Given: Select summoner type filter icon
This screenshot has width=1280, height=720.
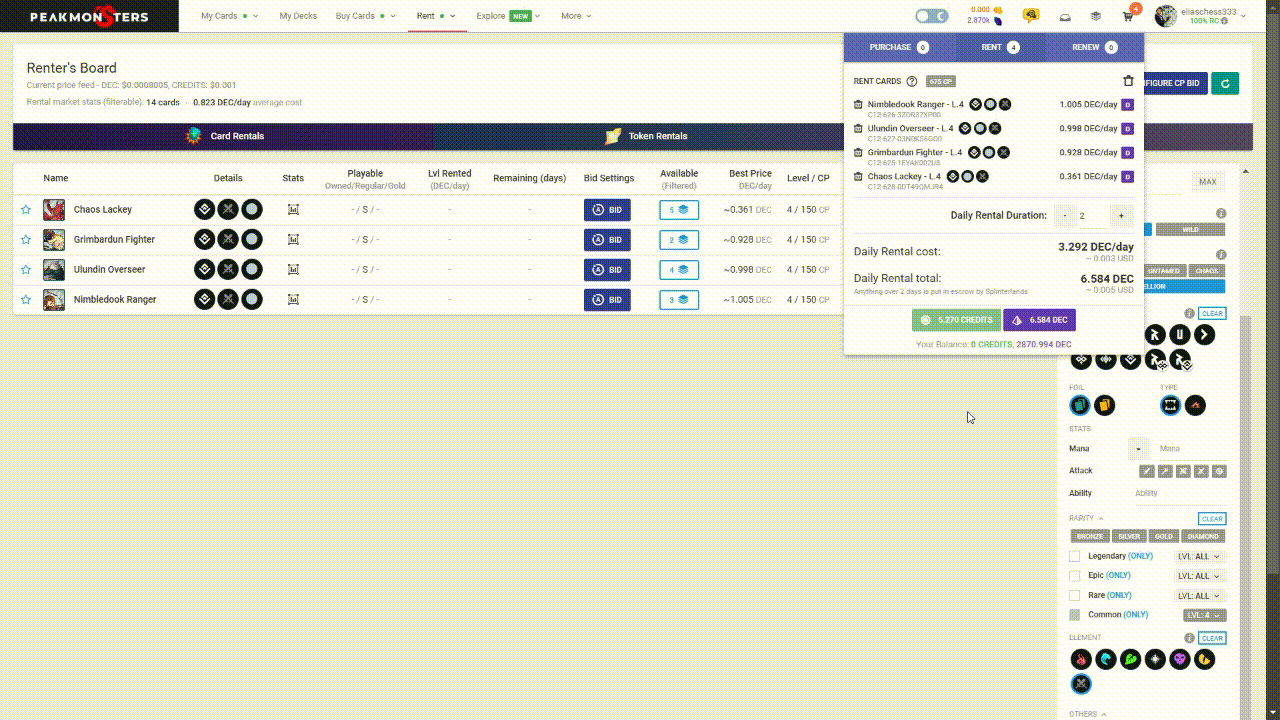Looking at the screenshot, I should tap(1195, 405).
